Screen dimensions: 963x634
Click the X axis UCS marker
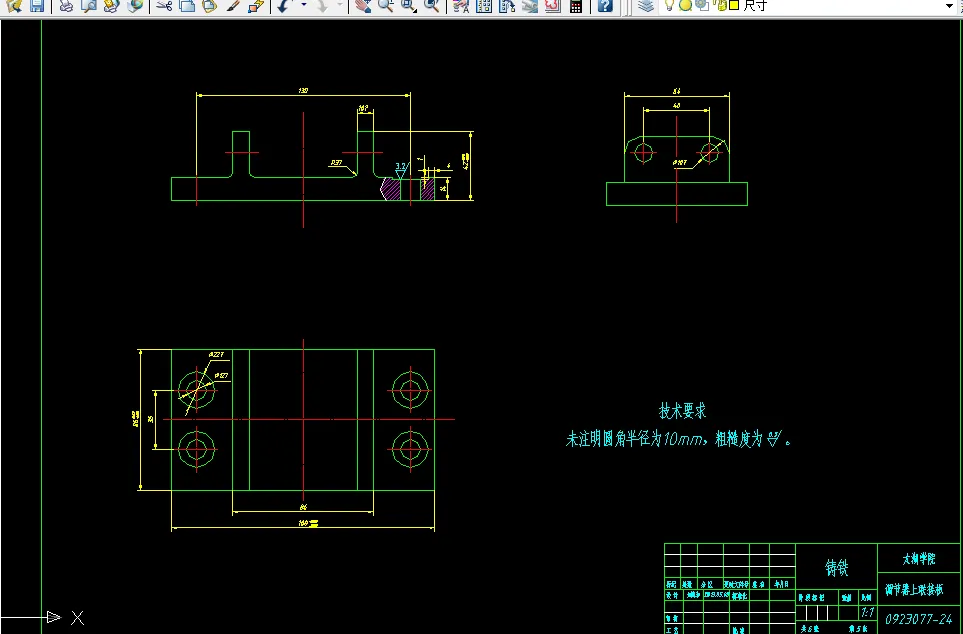(77, 617)
